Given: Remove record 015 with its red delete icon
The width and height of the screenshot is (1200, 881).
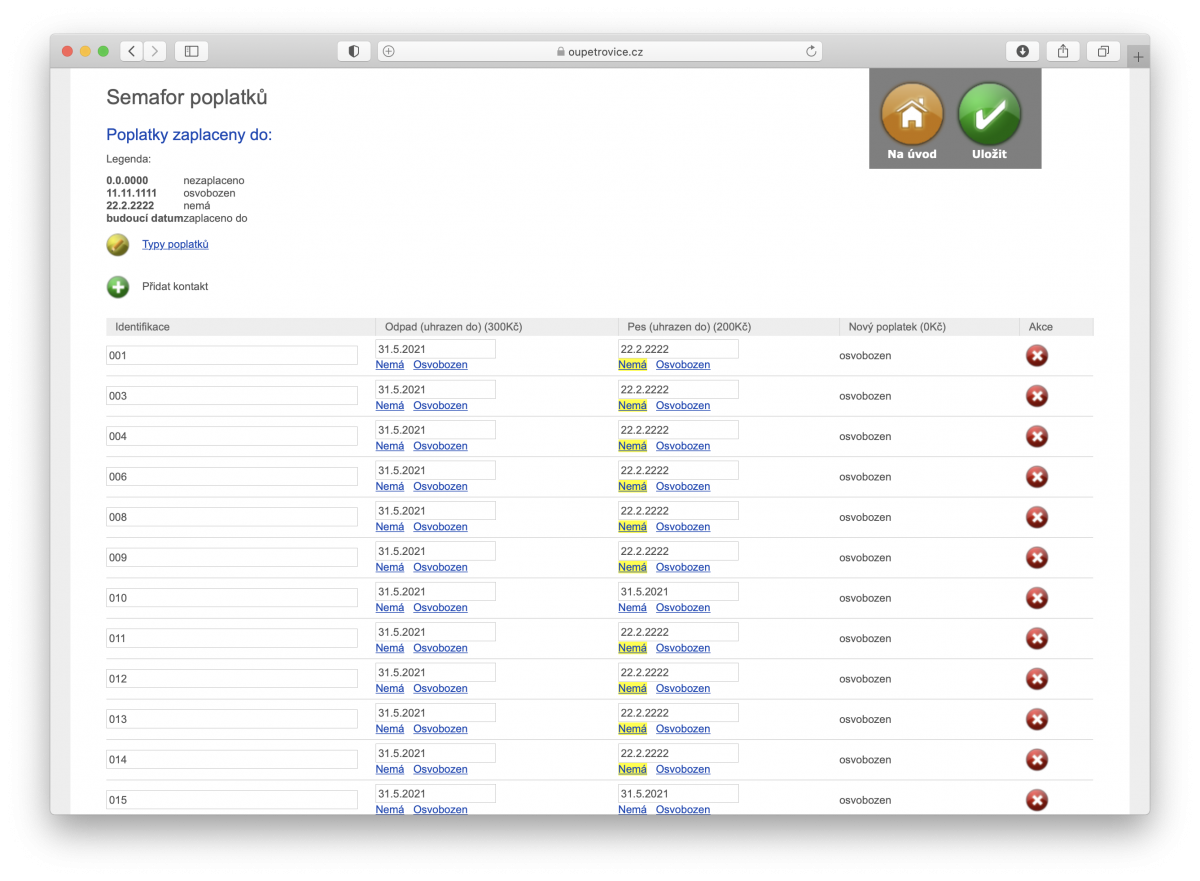Looking at the screenshot, I should pos(1036,800).
